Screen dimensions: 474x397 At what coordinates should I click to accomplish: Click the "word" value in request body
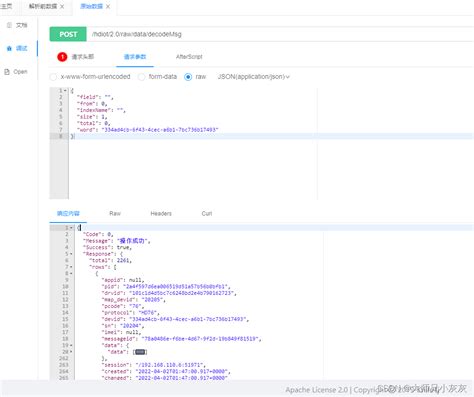click(160, 130)
